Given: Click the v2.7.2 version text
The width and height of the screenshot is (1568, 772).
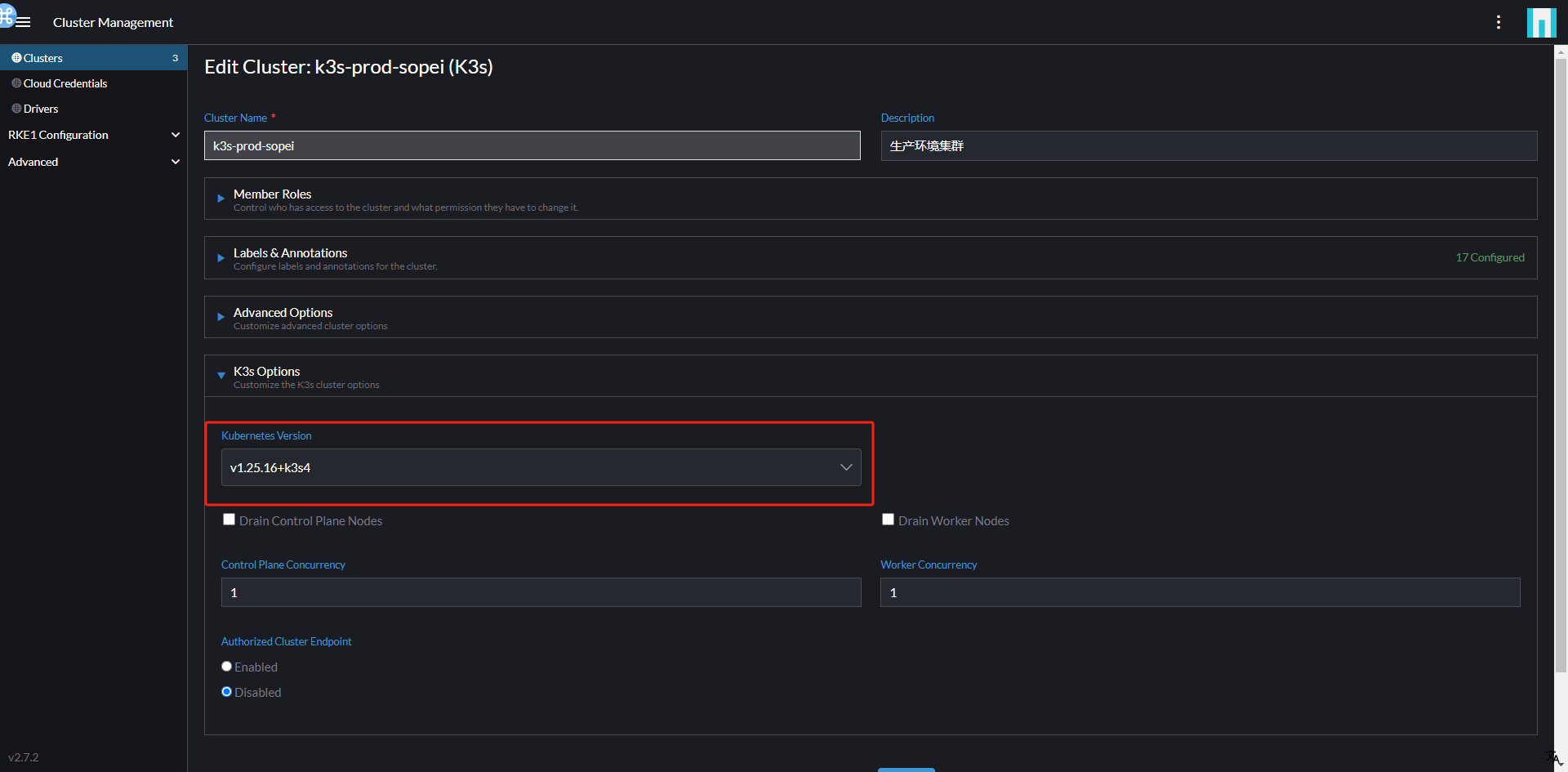Looking at the screenshot, I should click(23, 757).
